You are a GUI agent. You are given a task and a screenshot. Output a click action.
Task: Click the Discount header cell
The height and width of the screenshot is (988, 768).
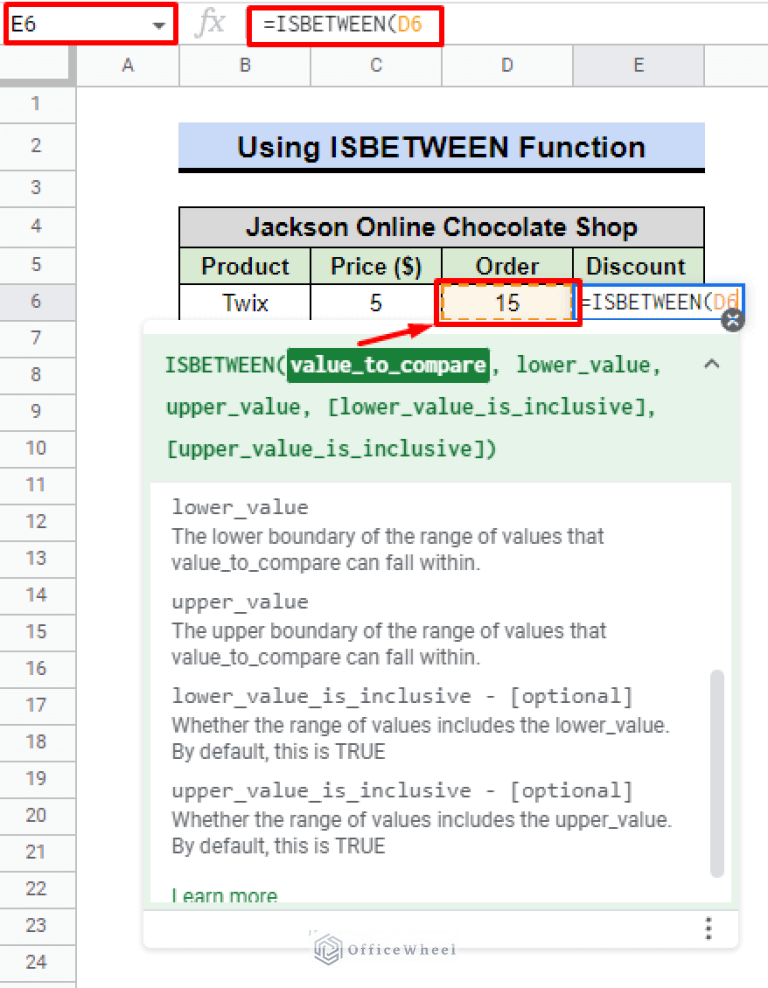coord(636,266)
